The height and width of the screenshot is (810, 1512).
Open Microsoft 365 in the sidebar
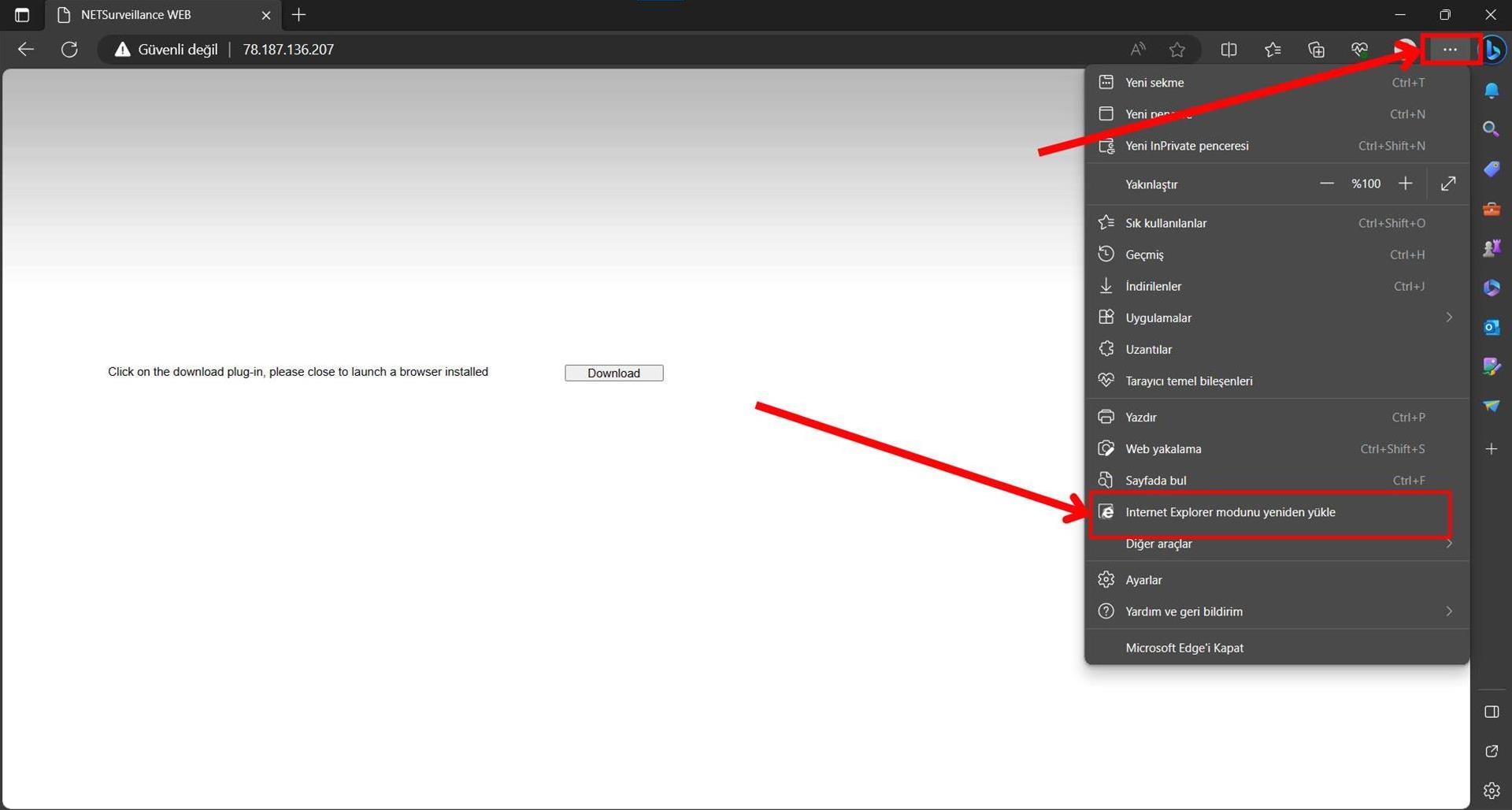1492,288
